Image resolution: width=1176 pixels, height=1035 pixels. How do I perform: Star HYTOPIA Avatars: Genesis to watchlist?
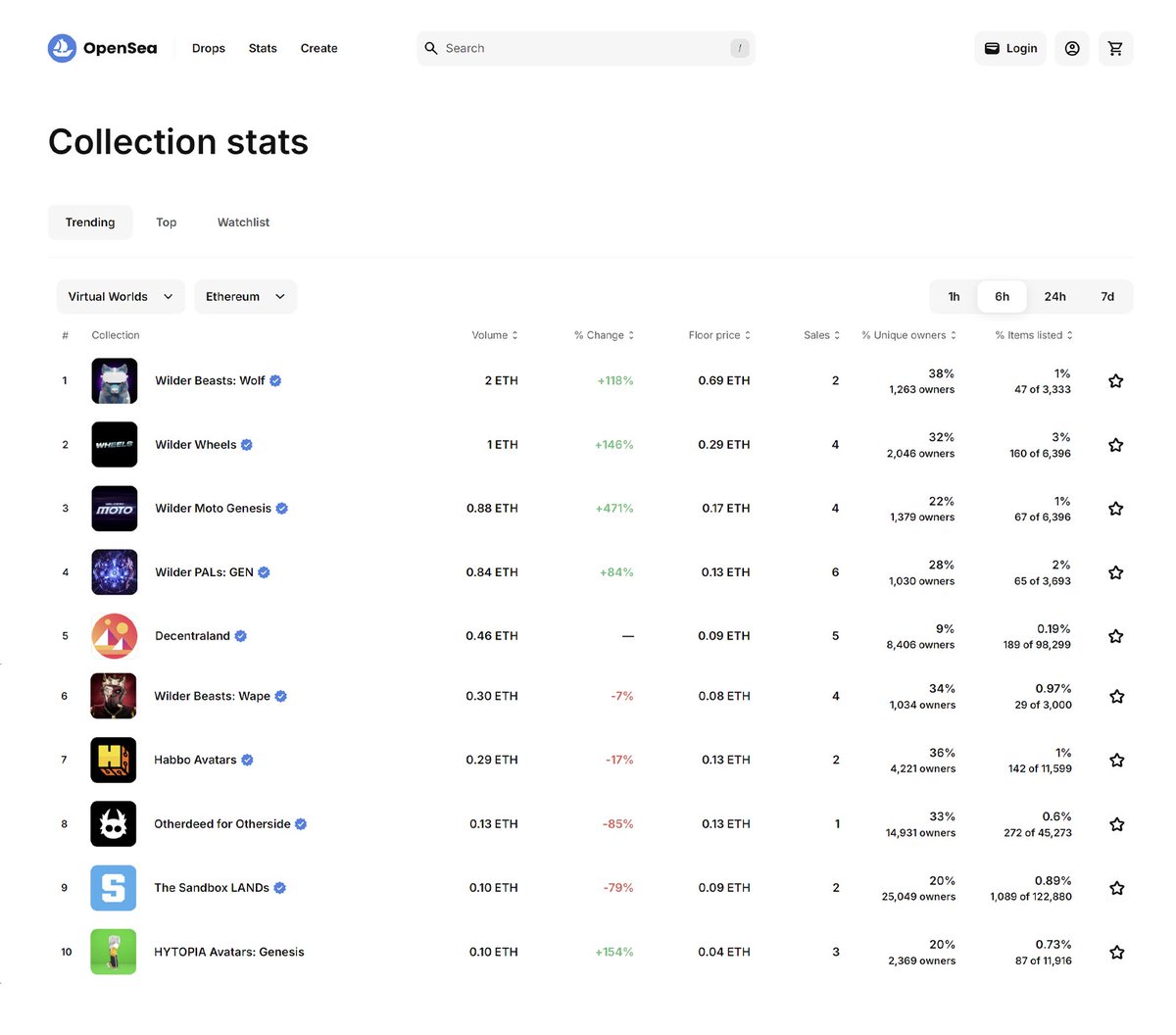(x=1116, y=952)
